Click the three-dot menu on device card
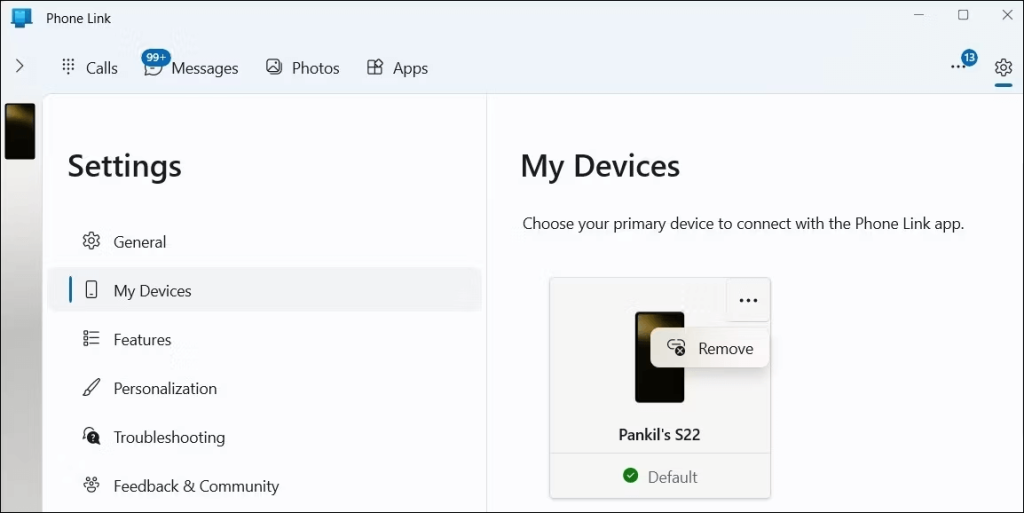1024x513 pixels. click(748, 300)
